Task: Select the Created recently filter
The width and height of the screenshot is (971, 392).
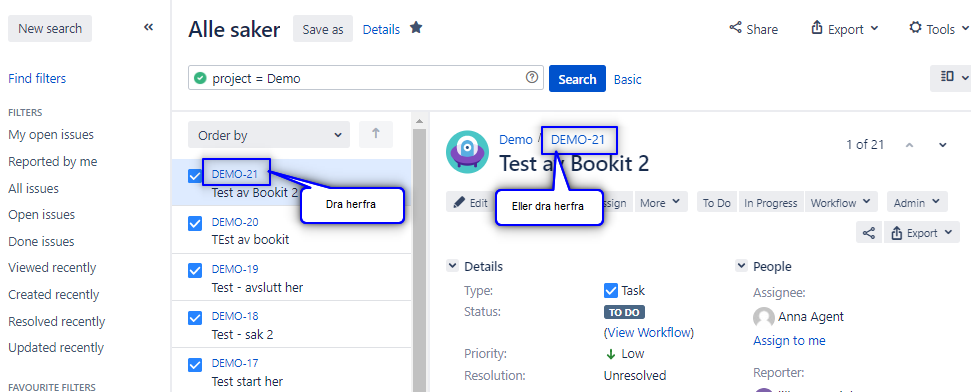Action: 53,295
